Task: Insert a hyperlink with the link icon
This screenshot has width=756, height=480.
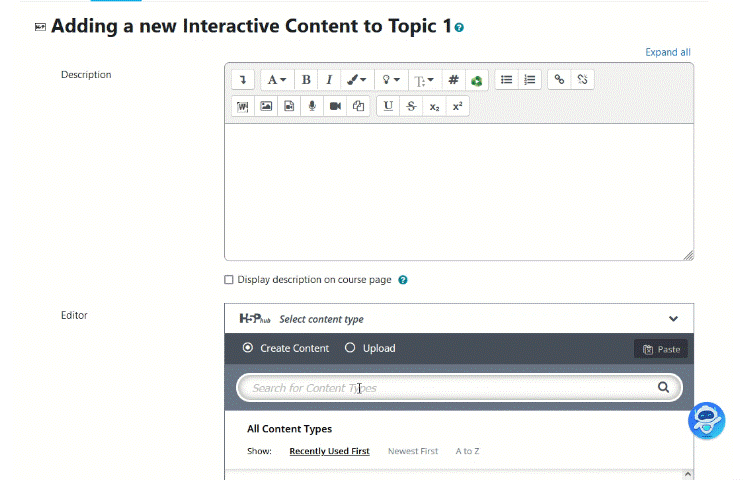Action: [559, 80]
